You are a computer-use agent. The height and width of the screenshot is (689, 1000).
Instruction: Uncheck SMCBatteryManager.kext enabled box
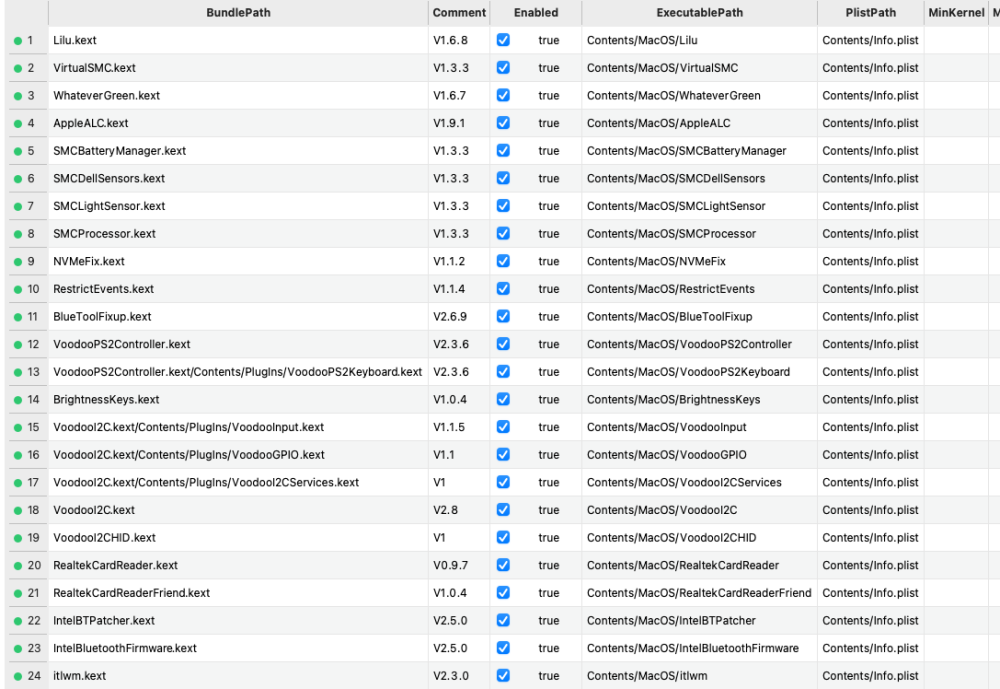[503, 151]
